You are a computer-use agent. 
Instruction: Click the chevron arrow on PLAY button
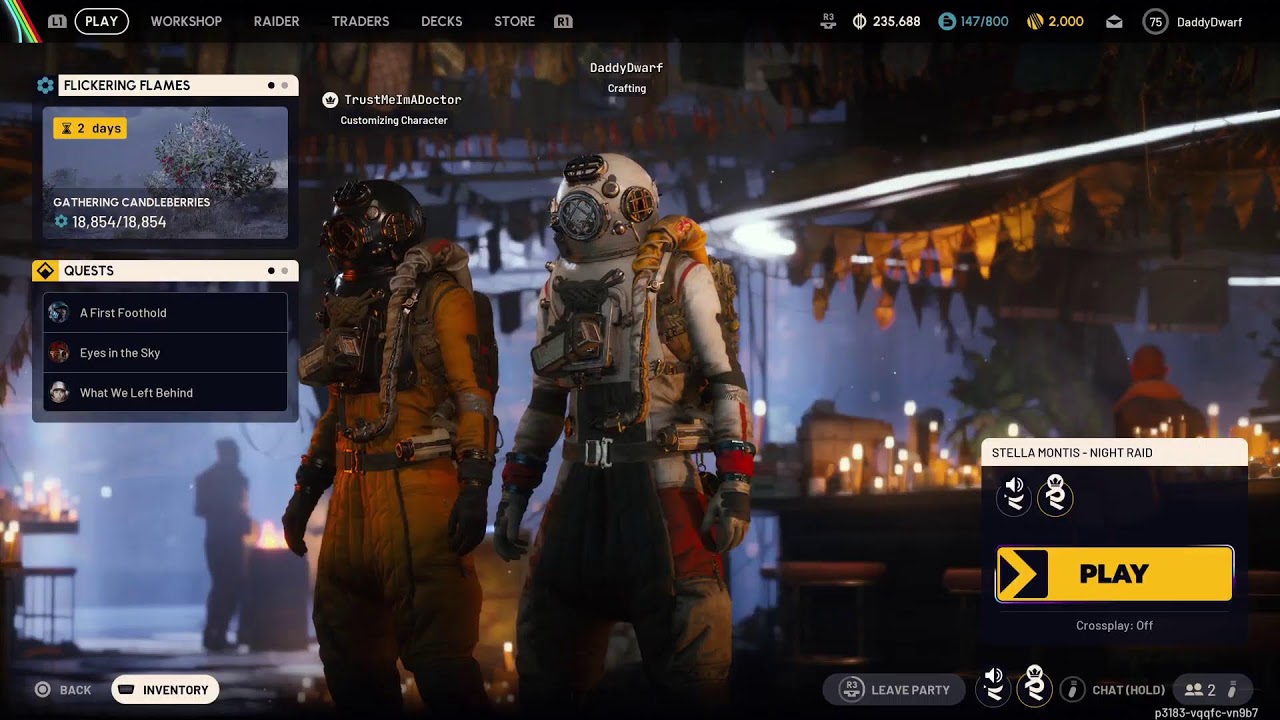pos(1022,574)
